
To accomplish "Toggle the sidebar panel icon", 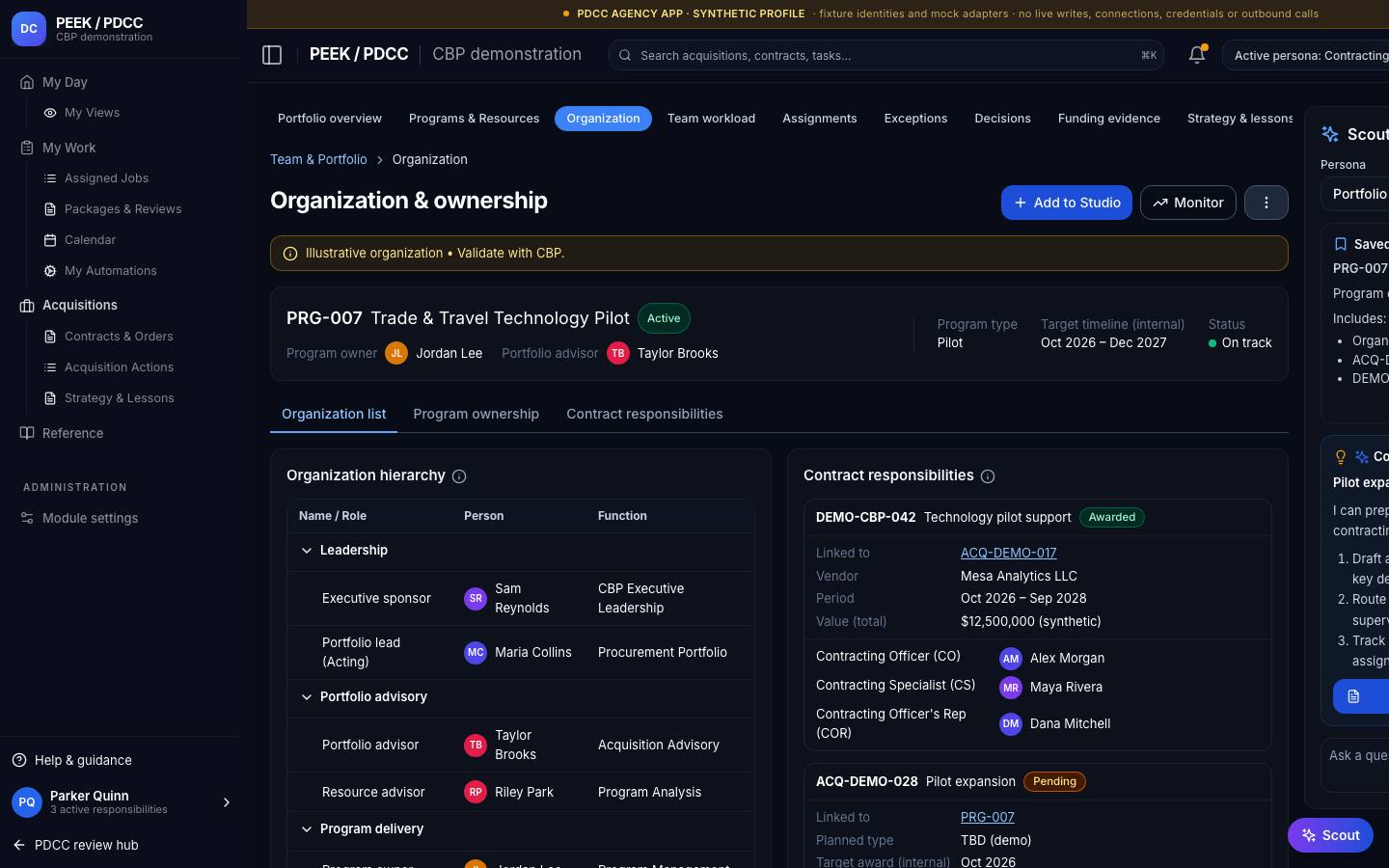I will point(272,55).
